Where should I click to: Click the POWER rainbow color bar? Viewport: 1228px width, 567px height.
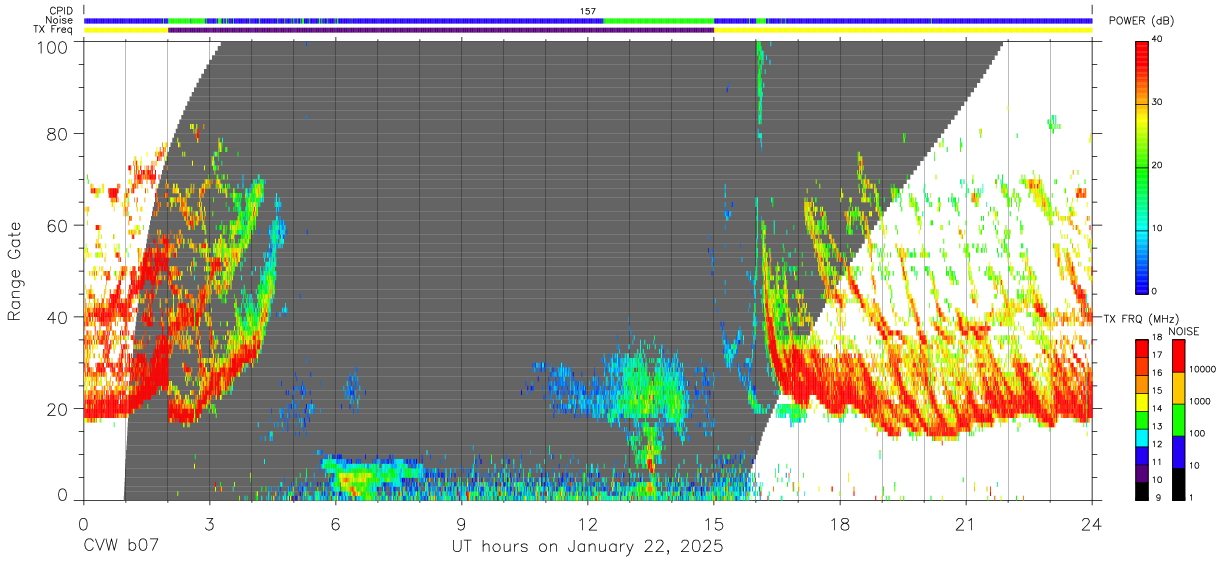1142,166
